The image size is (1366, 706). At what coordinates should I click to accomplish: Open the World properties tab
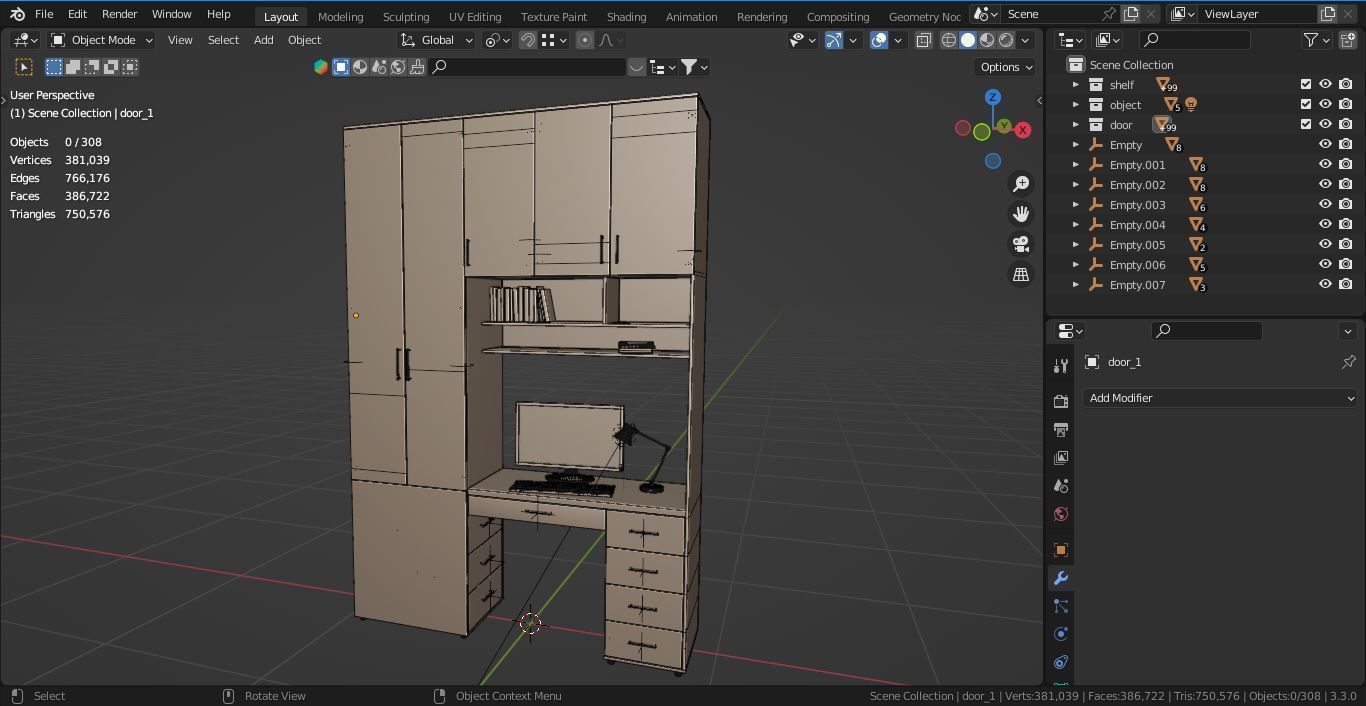[x=1061, y=514]
